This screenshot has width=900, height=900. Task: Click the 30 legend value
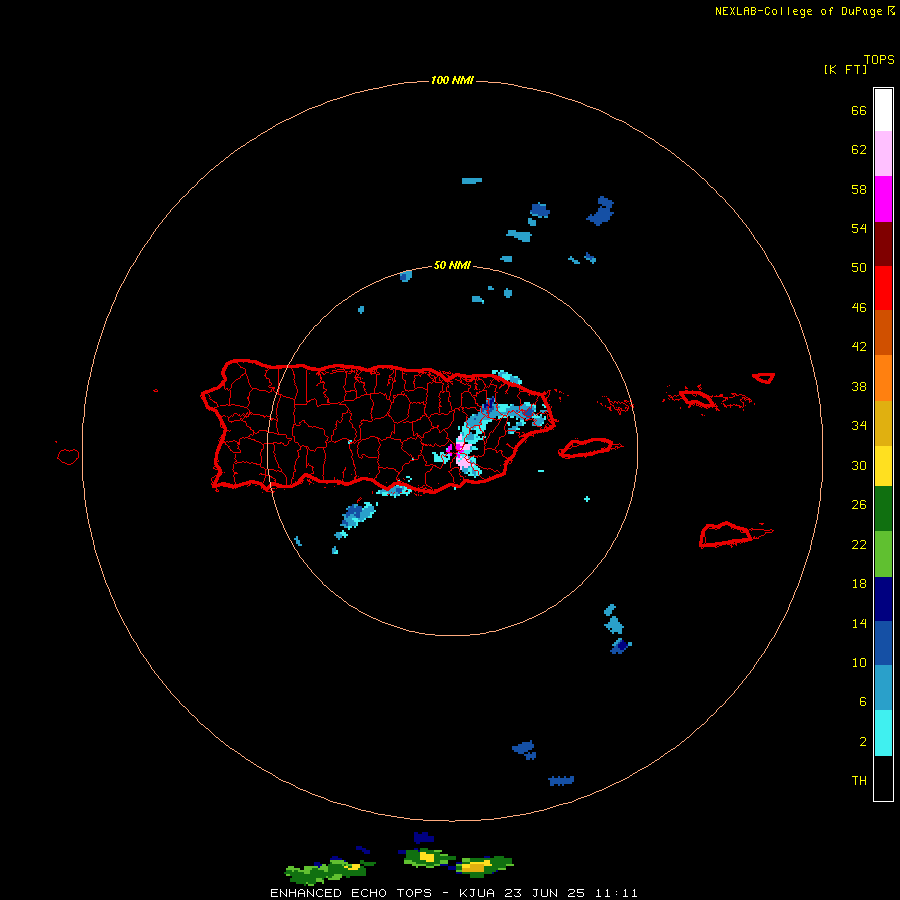click(x=859, y=465)
